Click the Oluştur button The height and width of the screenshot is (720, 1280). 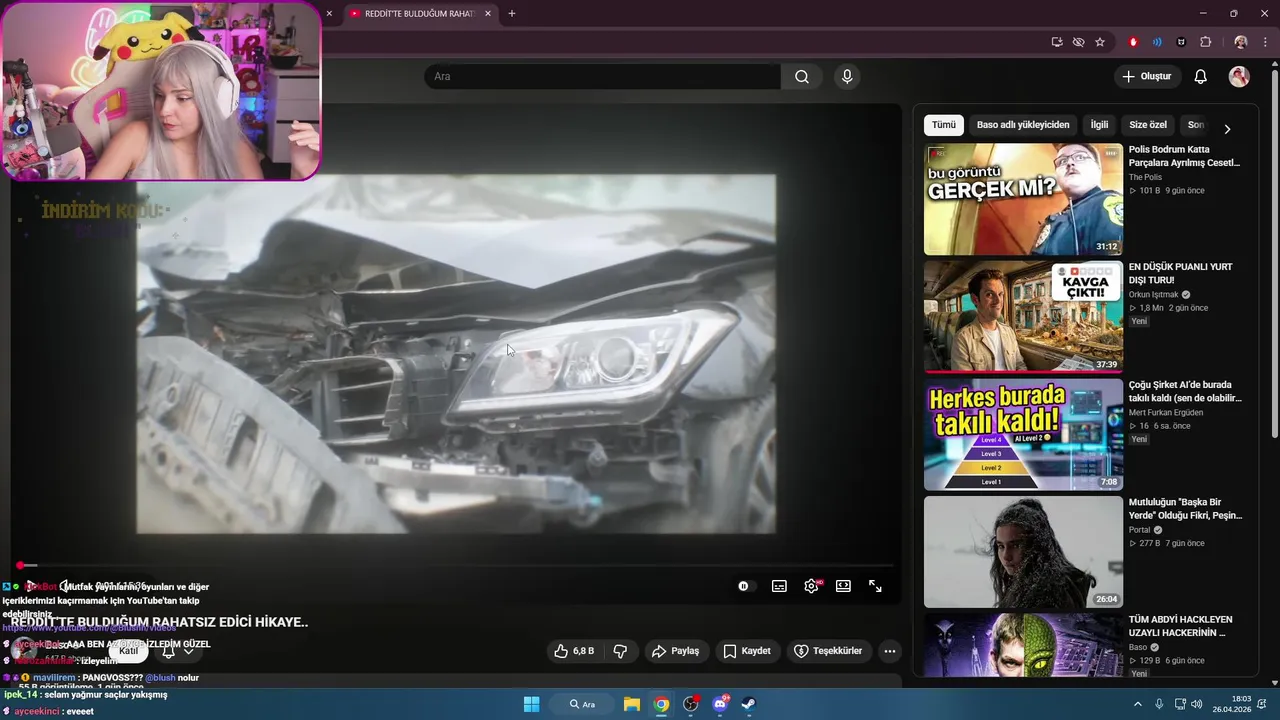click(x=1148, y=77)
